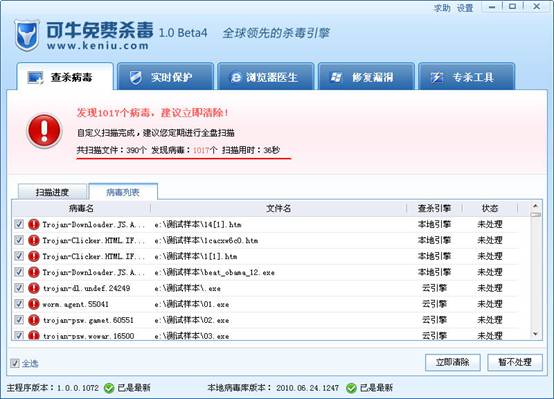Sort by the 病毒名 column header
Image resolution: width=554 pixels, height=399 pixels.
click(81, 208)
